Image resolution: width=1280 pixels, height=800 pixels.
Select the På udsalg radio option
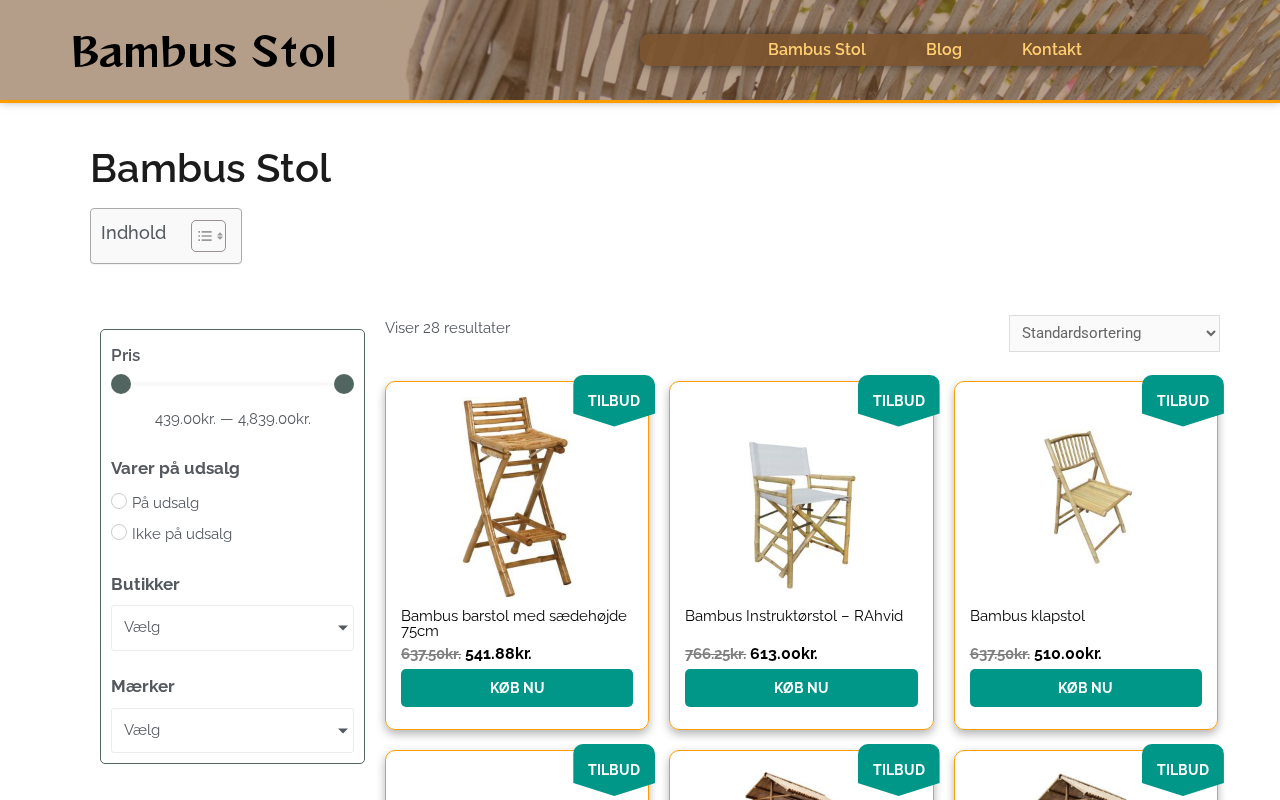119,501
